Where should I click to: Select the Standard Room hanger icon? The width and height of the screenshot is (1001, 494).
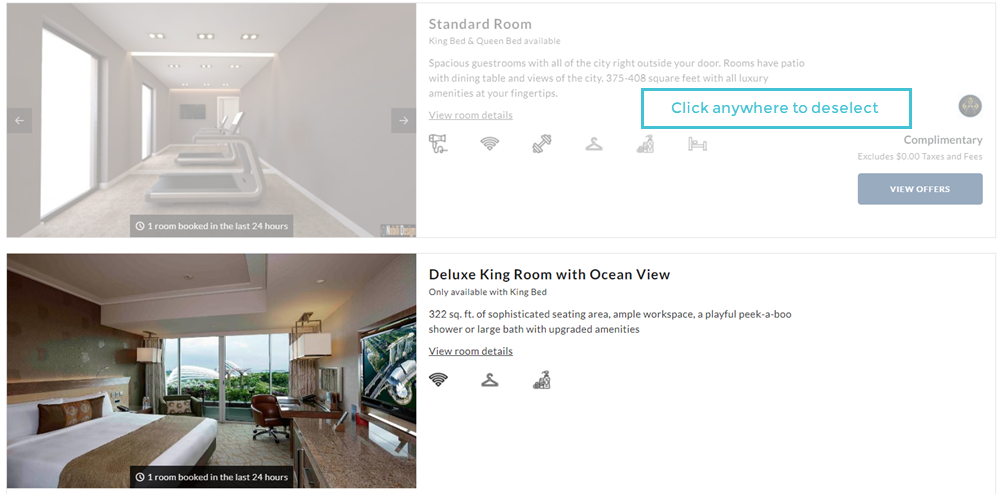[594, 144]
